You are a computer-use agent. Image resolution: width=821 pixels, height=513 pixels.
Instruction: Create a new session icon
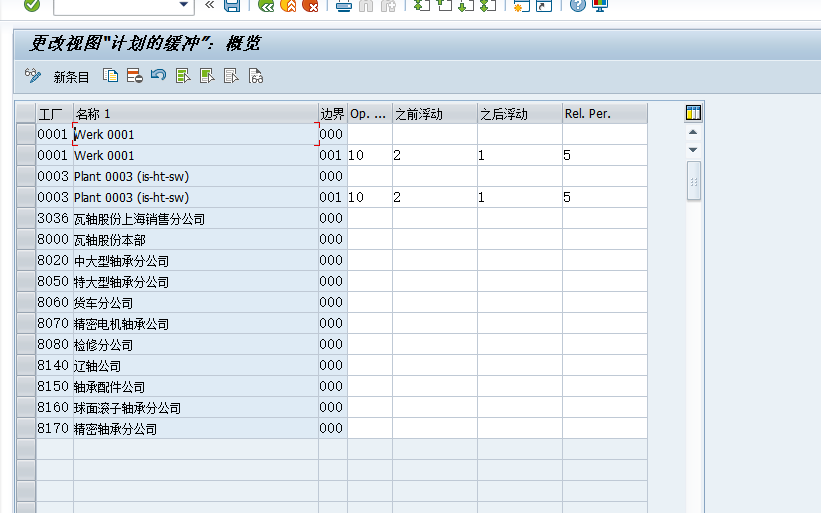tap(522, 5)
